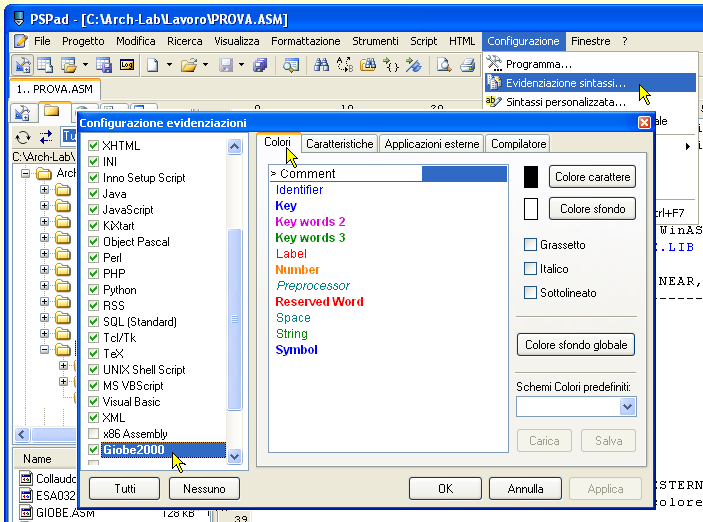The image size is (703, 522).
Task: Open the new file dropdown arrow
Action: pyautogui.click(x=169, y=65)
